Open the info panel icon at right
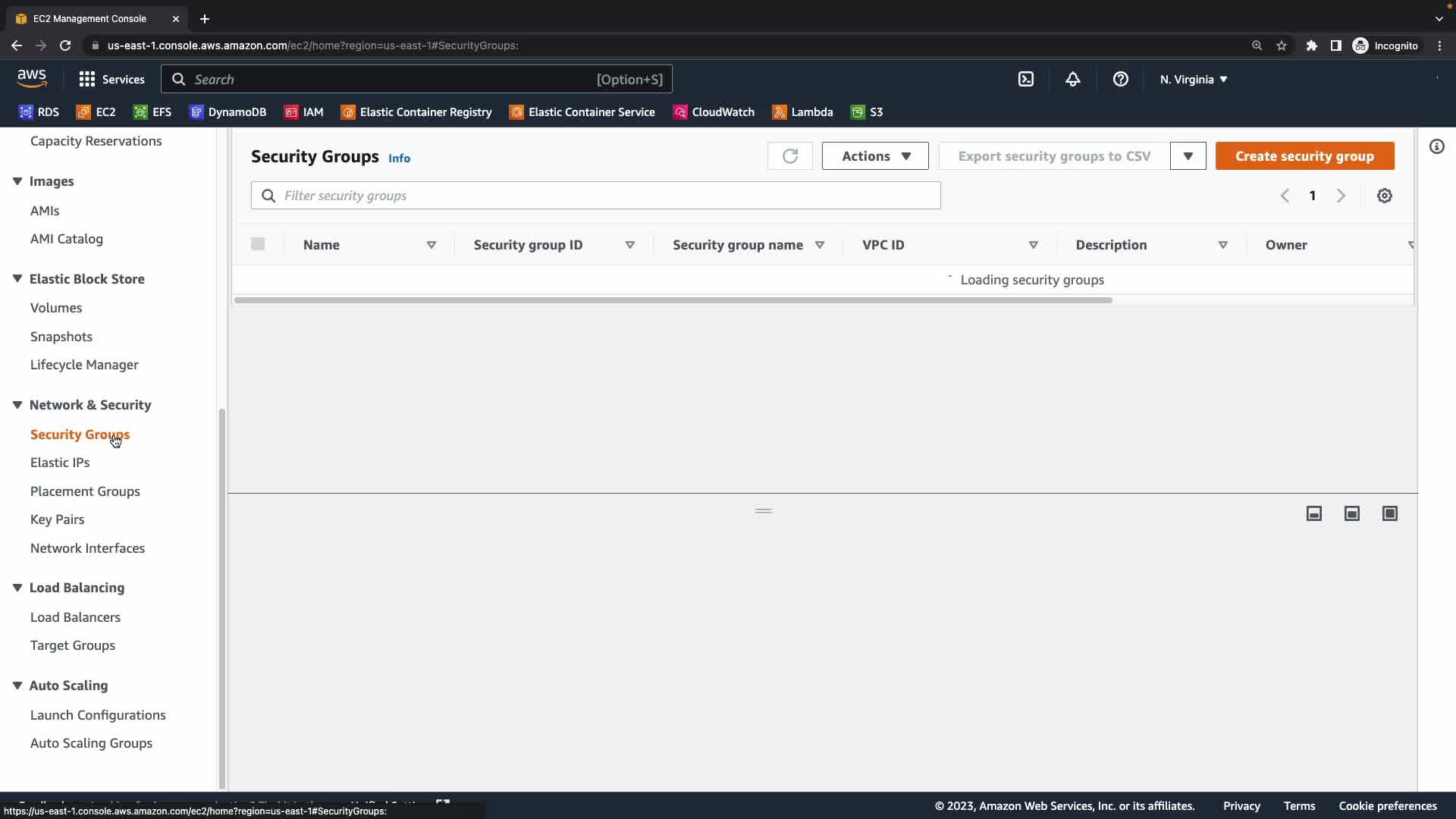The width and height of the screenshot is (1456, 819). [1436, 146]
